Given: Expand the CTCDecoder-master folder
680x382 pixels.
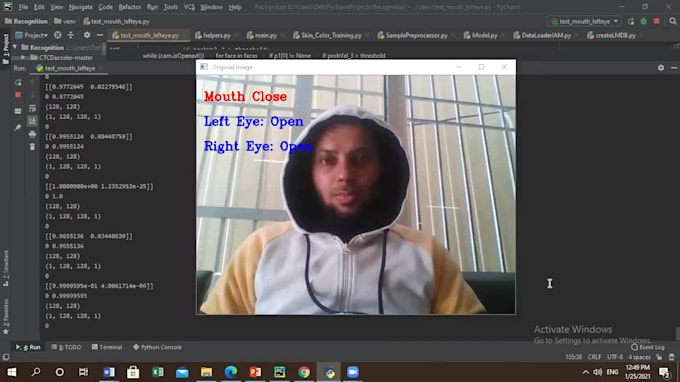Looking at the screenshot, I should pyautogui.click(x=23, y=57).
